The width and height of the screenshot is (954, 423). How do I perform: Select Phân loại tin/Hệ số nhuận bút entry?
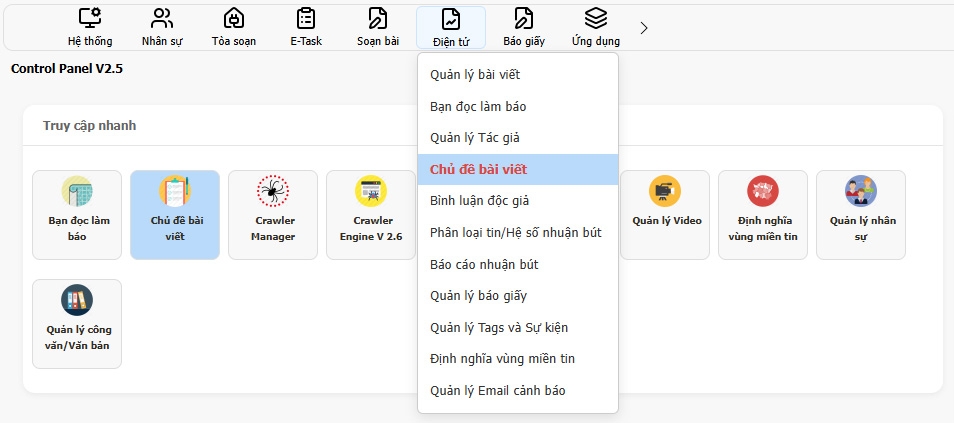pyautogui.click(x=518, y=232)
